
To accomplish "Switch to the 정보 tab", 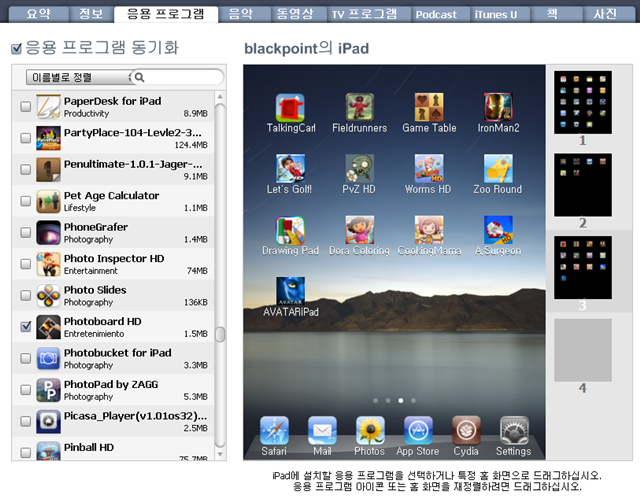I will click(x=91, y=14).
